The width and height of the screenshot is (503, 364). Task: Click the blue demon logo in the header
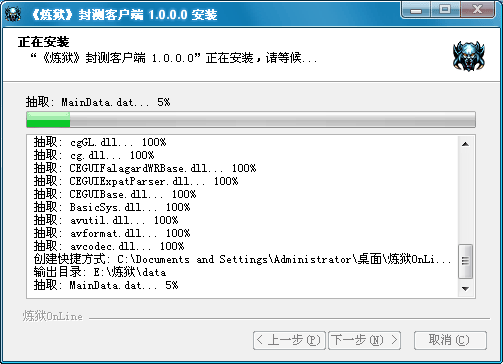point(468,56)
